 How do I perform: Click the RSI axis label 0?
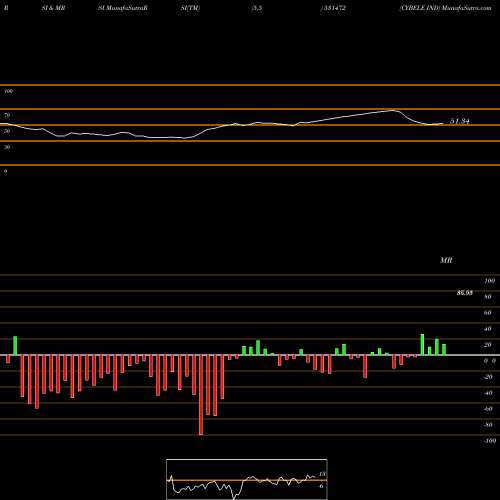(x=5, y=171)
